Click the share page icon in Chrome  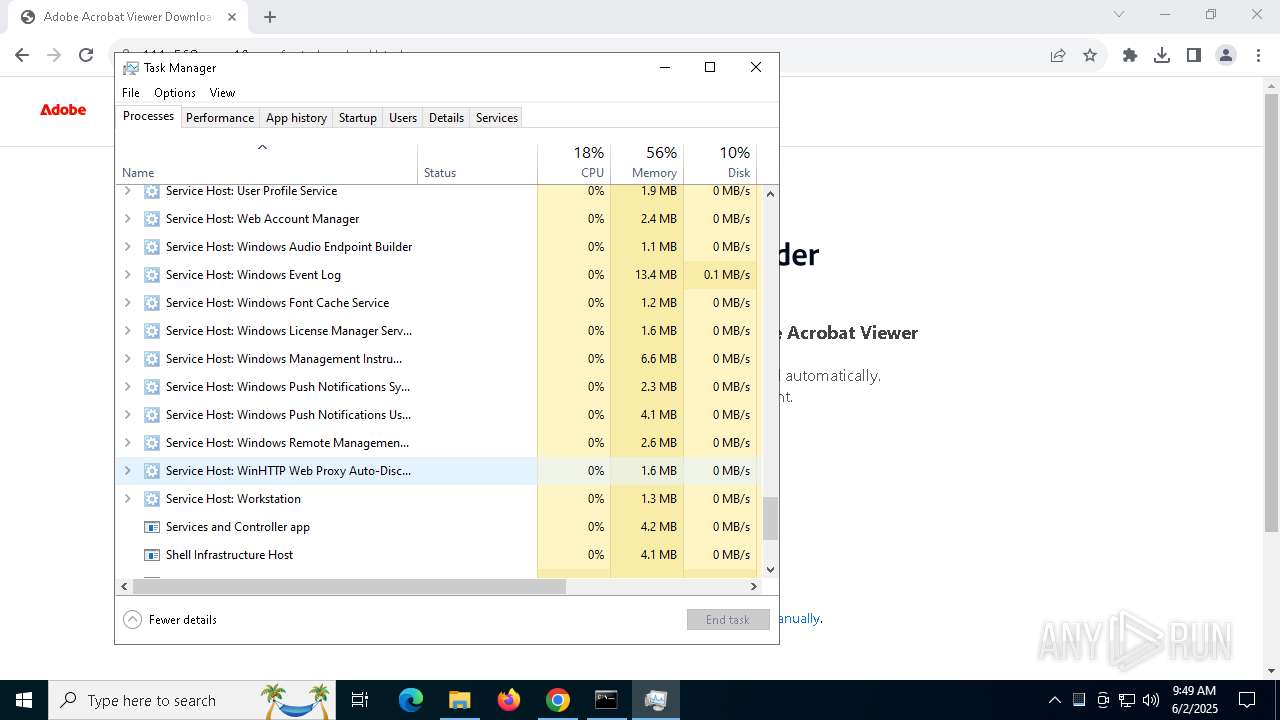pos(1058,55)
